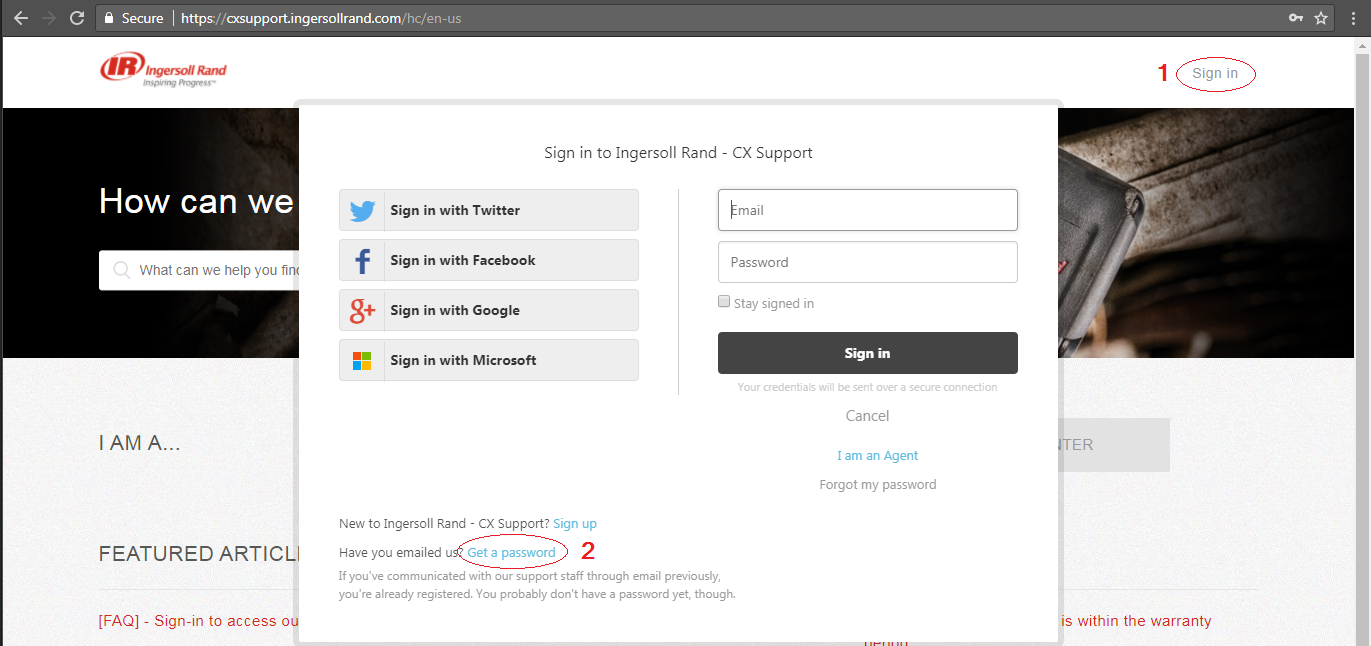Open the Sign up link

click(575, 524)
